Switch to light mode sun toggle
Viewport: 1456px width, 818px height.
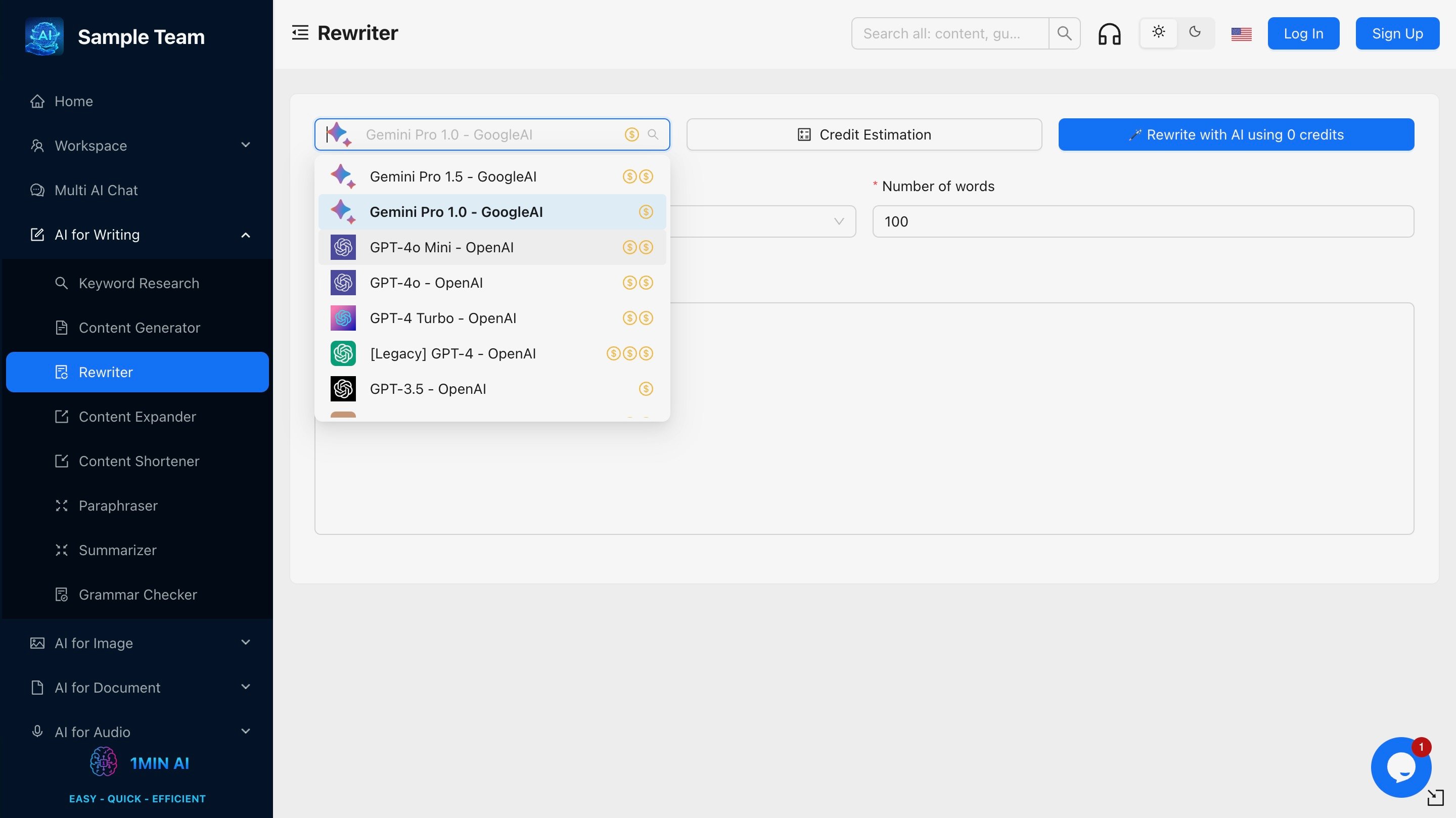click(x=1159, y=33)
